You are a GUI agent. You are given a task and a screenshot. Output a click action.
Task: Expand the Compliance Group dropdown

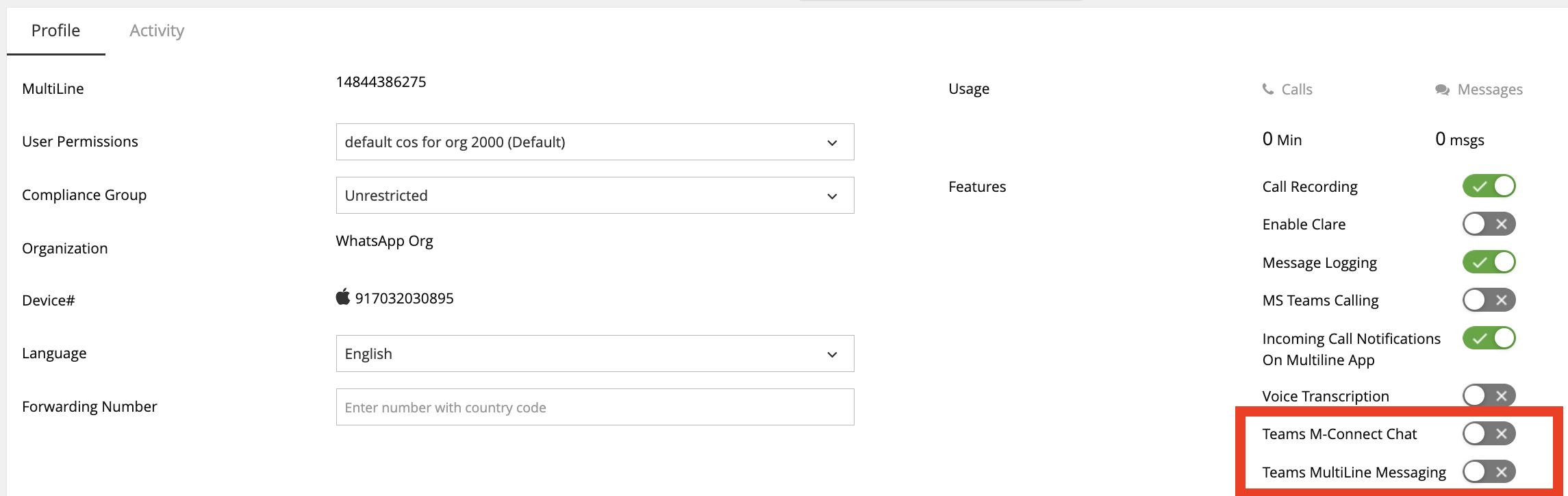click(594, 195)
